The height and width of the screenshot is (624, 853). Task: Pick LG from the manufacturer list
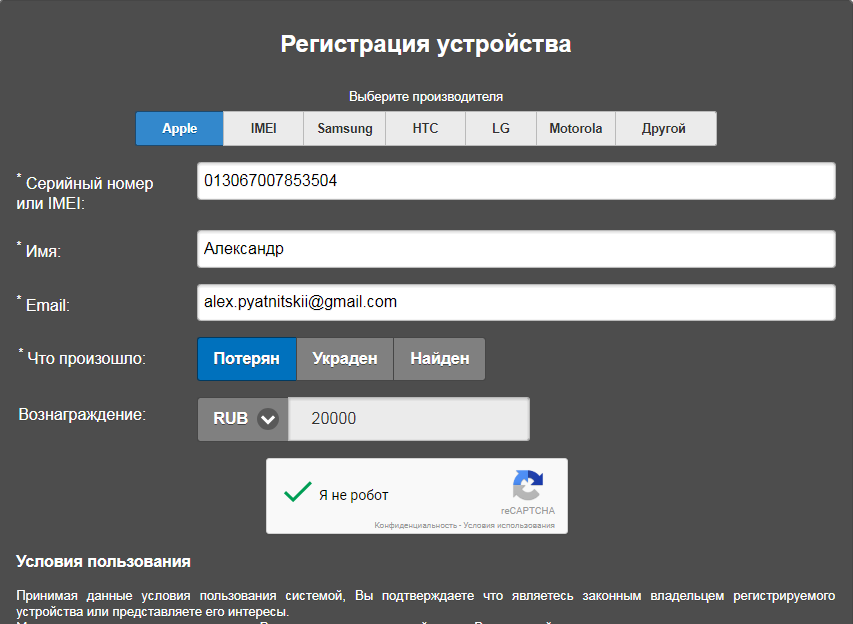coord(501,128)
